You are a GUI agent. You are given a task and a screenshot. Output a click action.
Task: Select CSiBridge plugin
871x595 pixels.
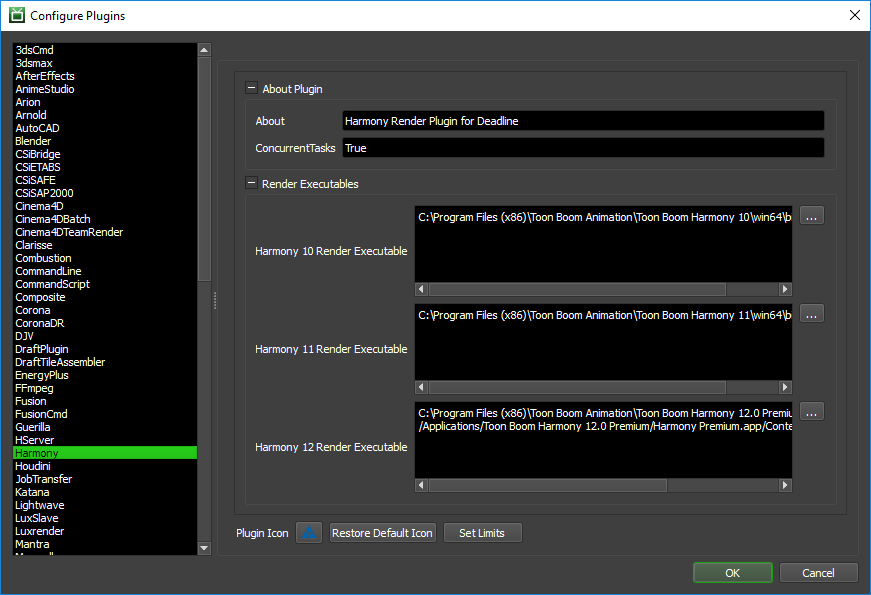[x=104, y=154]
